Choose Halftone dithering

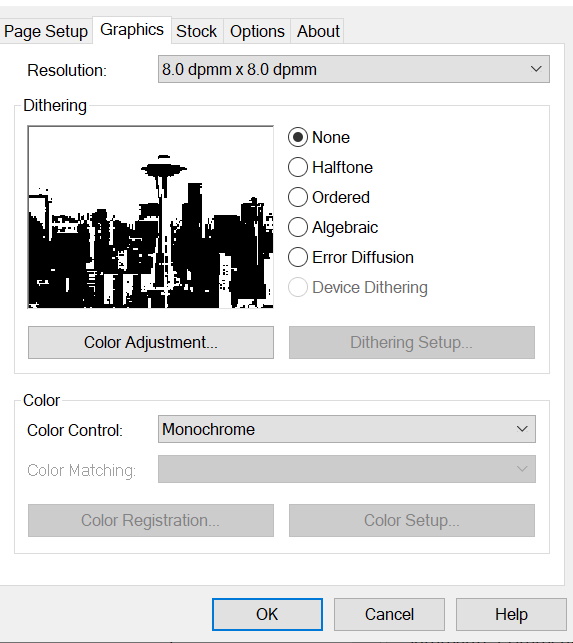coord(330,167)
